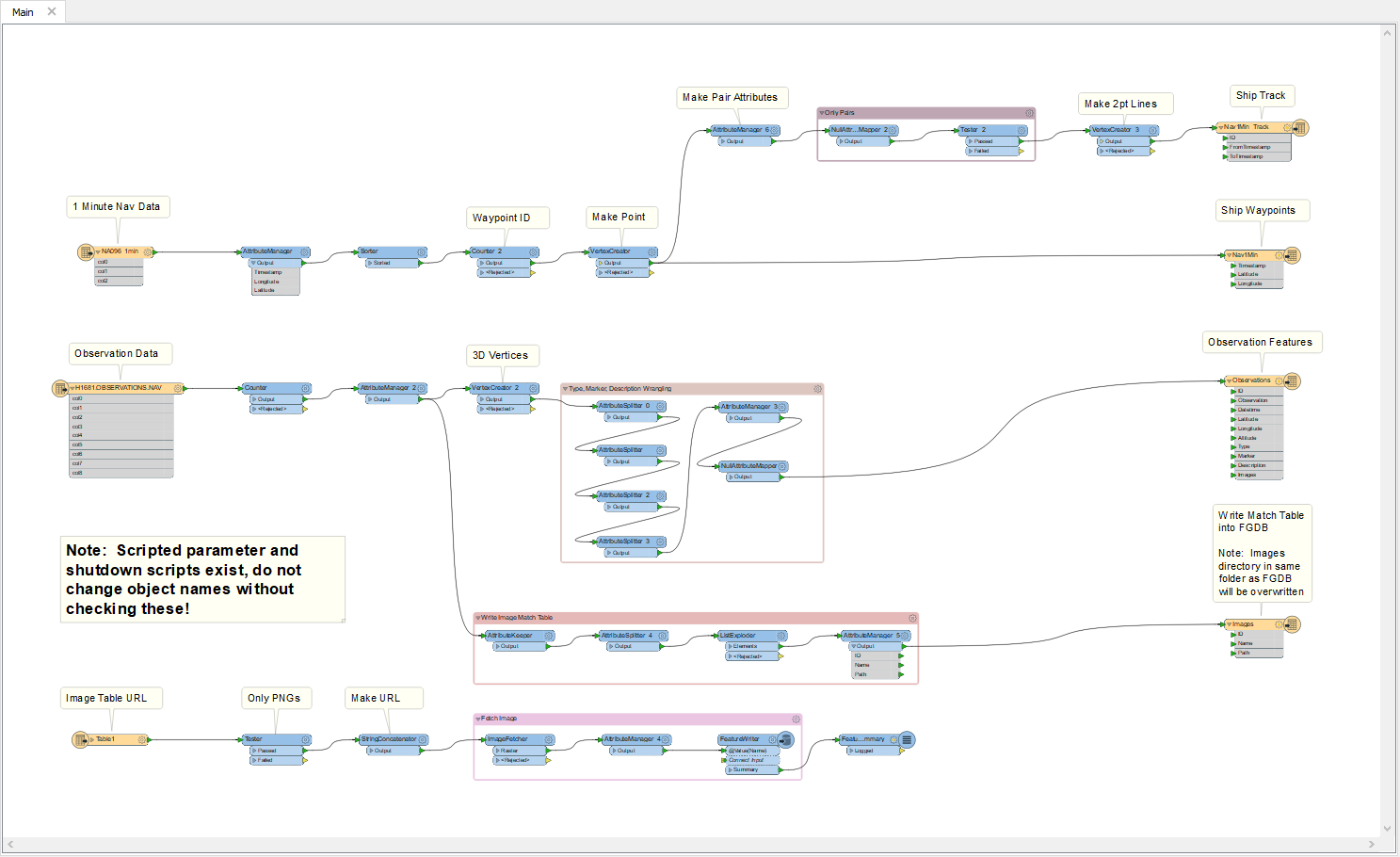Expand ListExploder Elements output port

(731, 646)
